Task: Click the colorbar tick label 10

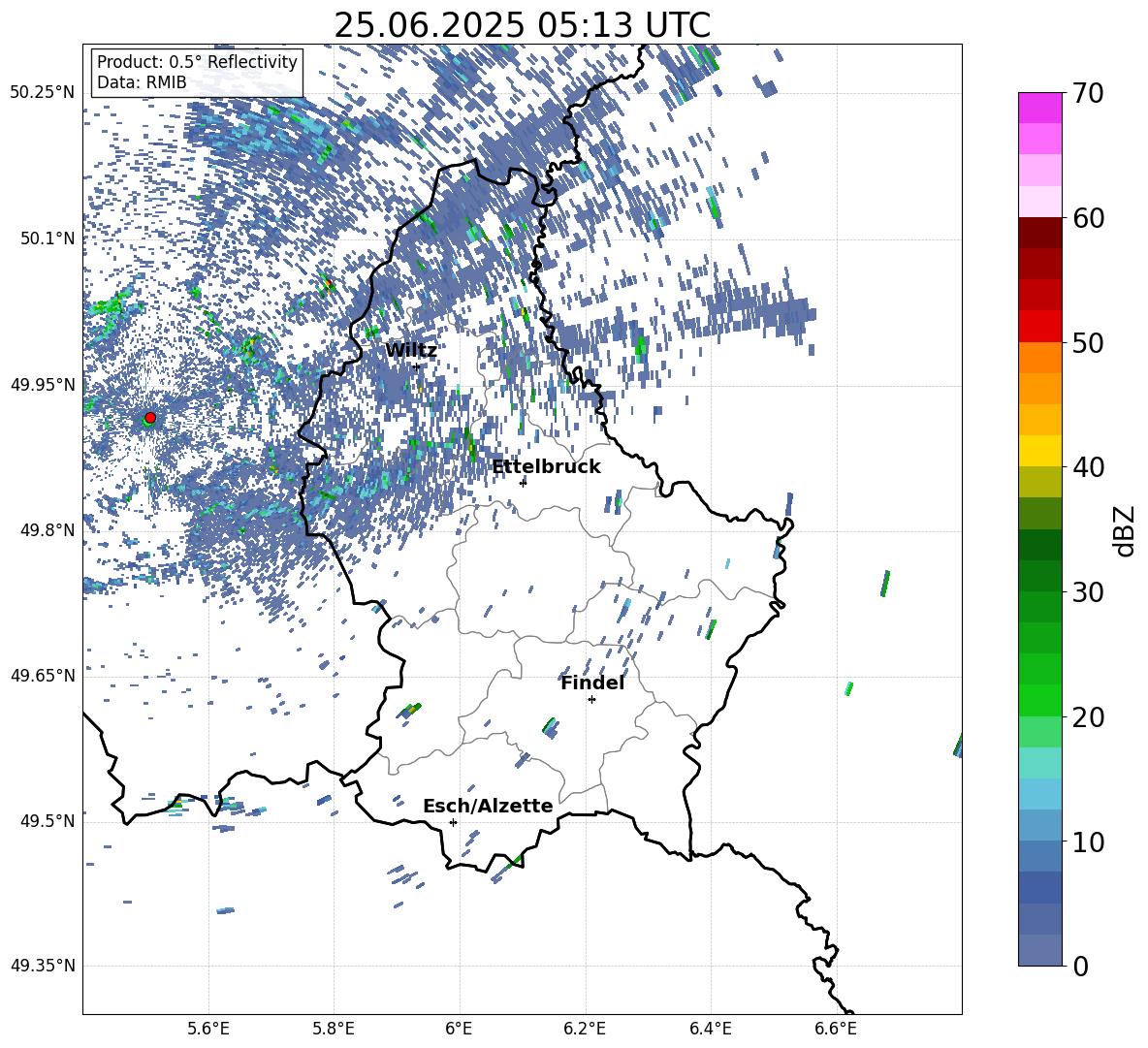Action: click(x=1088, y=842)
